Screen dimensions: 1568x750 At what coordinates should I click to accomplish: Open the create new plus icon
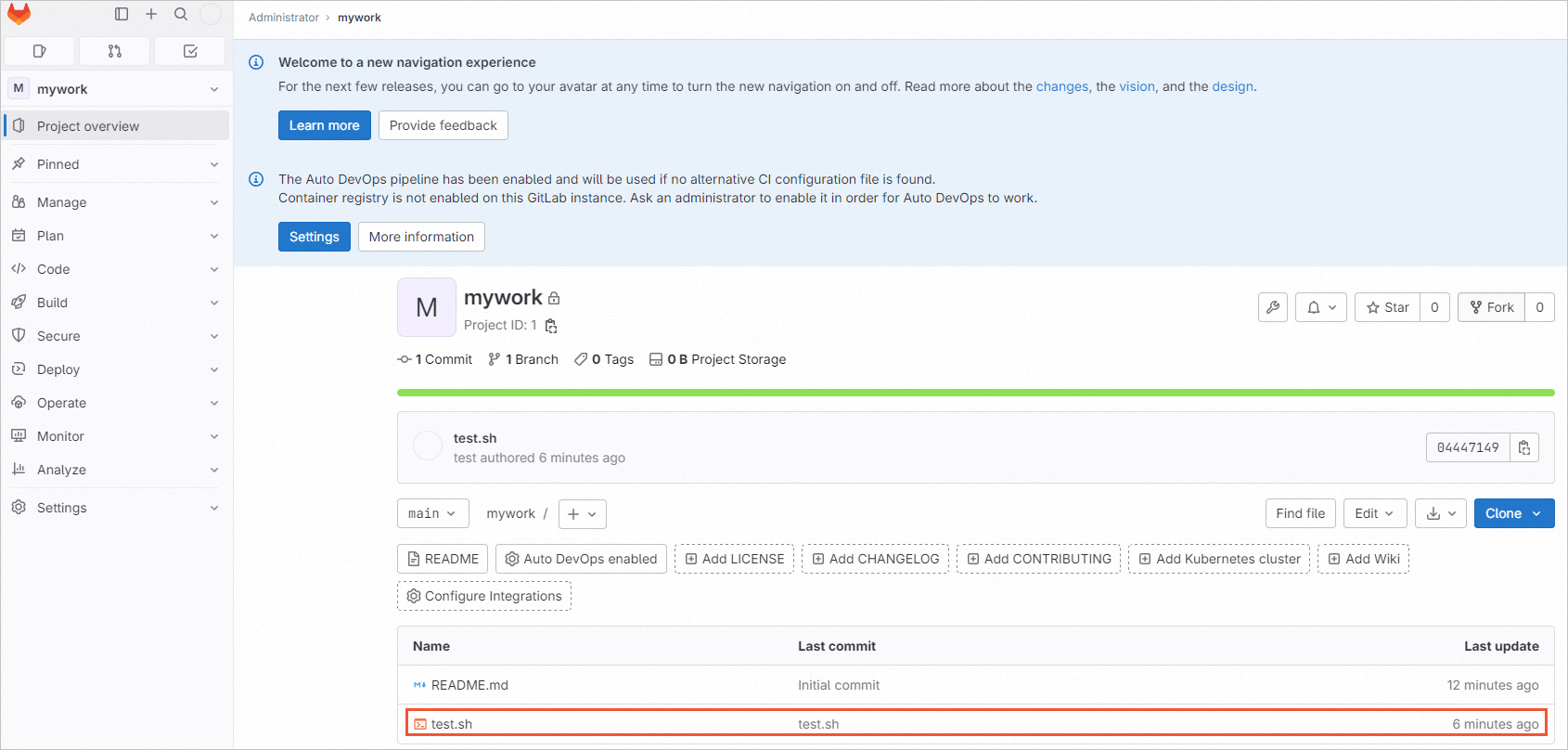[x=151, y=14]
